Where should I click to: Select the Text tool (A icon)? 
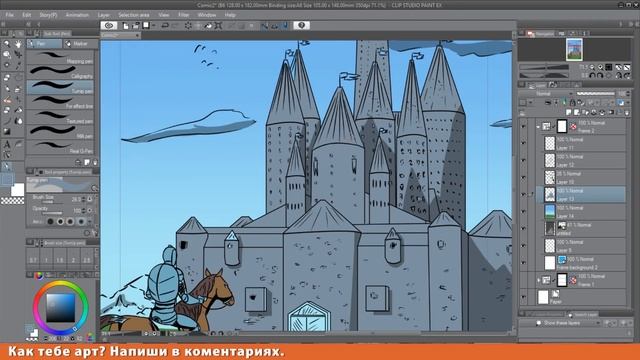[x=7, y=144]
